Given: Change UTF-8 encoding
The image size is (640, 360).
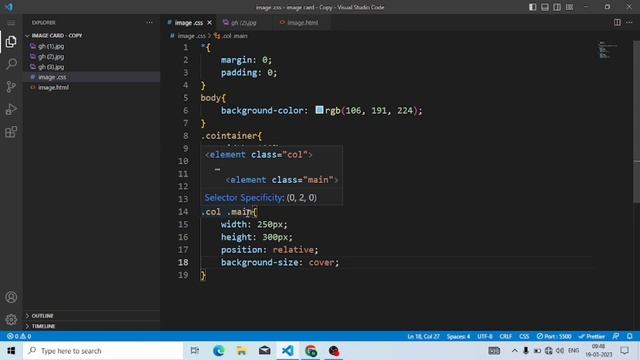Looking at the screenshot, I should tap(484, 336).
